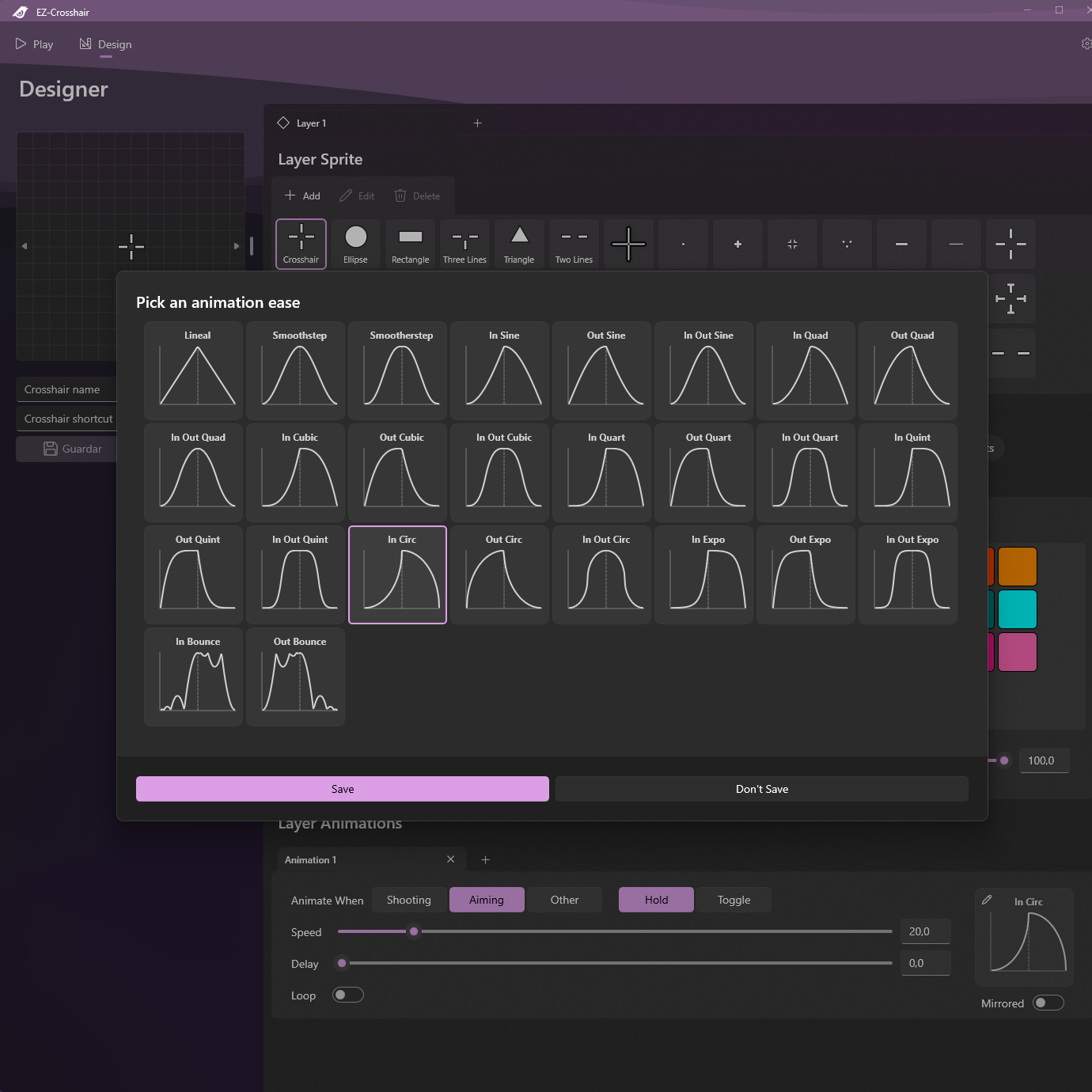
Task: Select Hold trigger mode
Action: (657, 900)
